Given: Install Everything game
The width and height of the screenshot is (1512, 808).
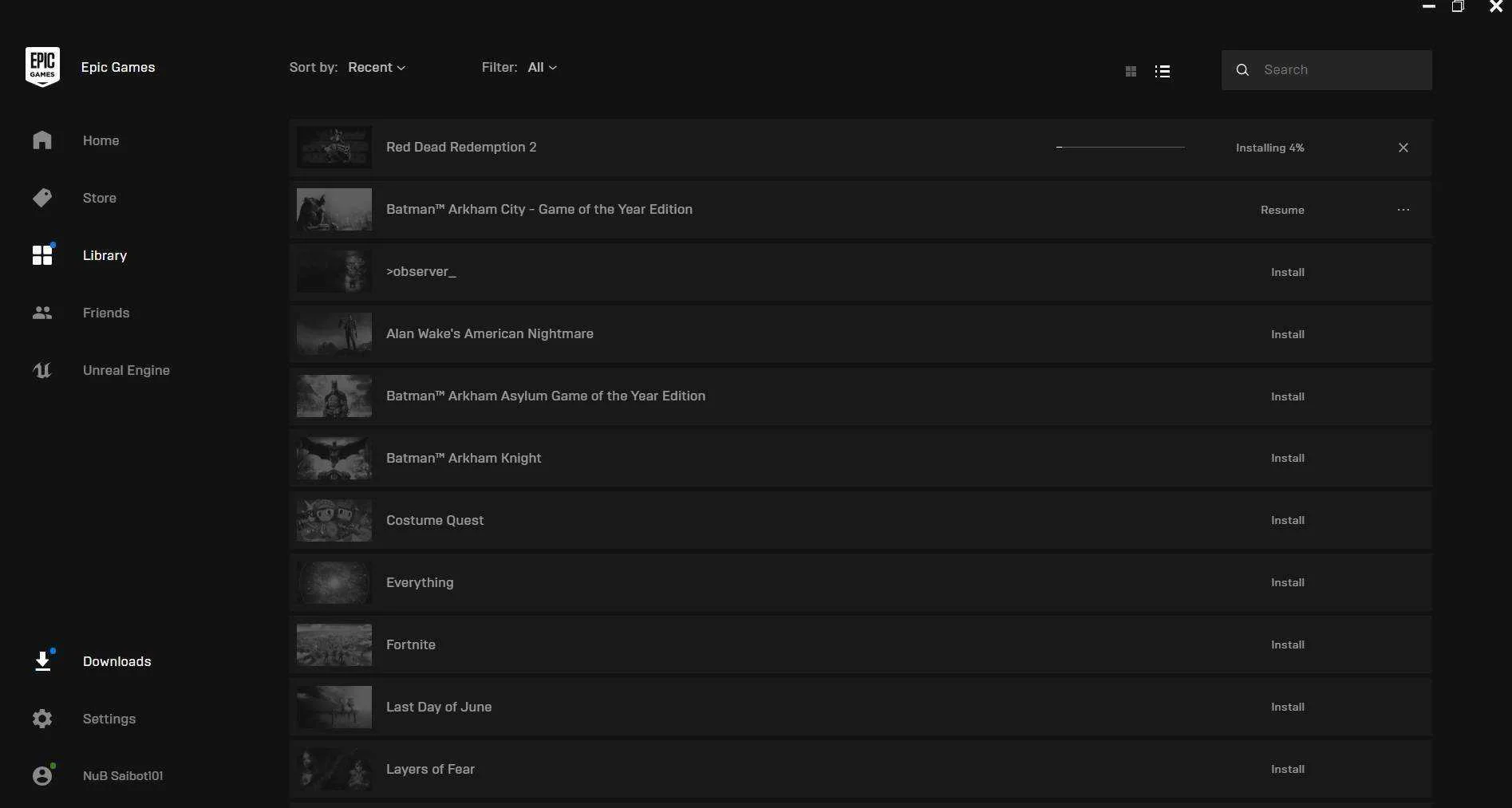Looking at the screenshot, I should point(1288,582).
